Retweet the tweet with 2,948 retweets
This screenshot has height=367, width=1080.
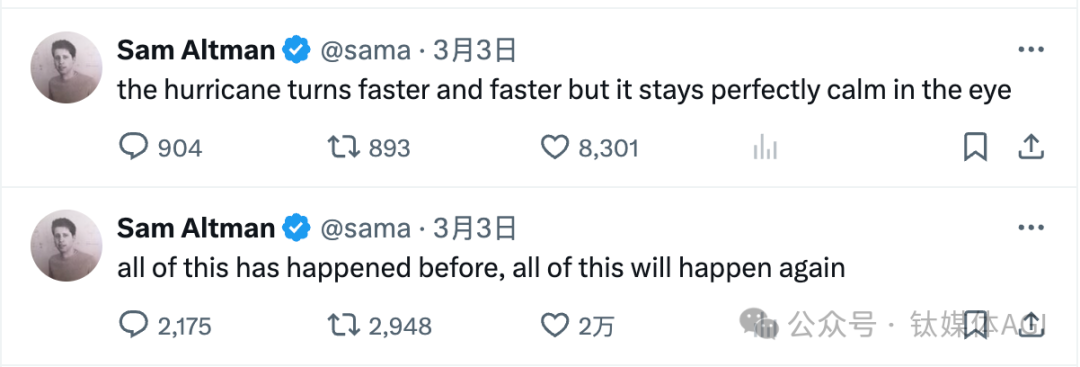tap(342, 325)
